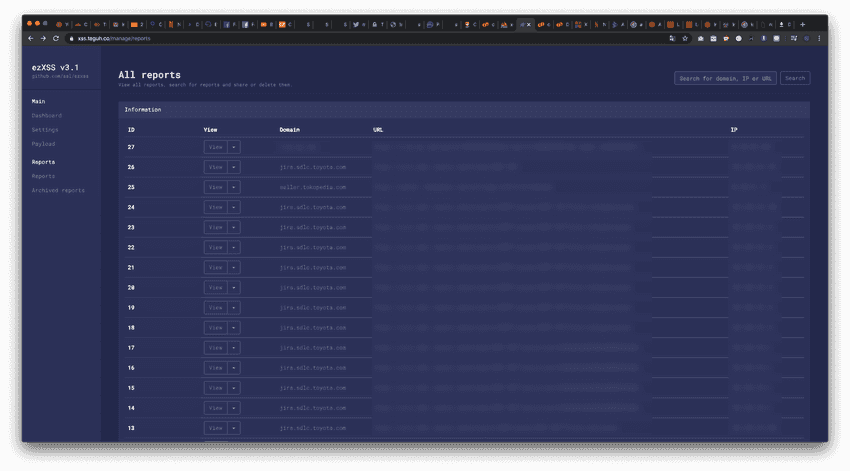Click the browser back arrow

click(x=30, y=38)
